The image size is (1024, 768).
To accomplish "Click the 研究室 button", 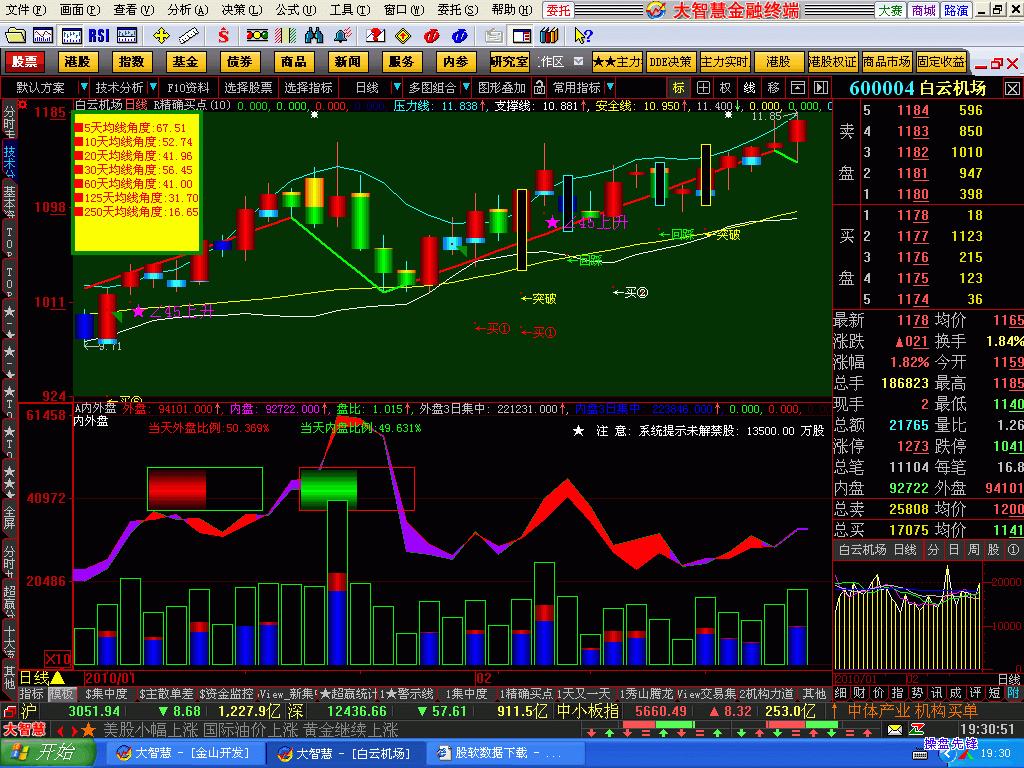I will [x=509, y=61].
